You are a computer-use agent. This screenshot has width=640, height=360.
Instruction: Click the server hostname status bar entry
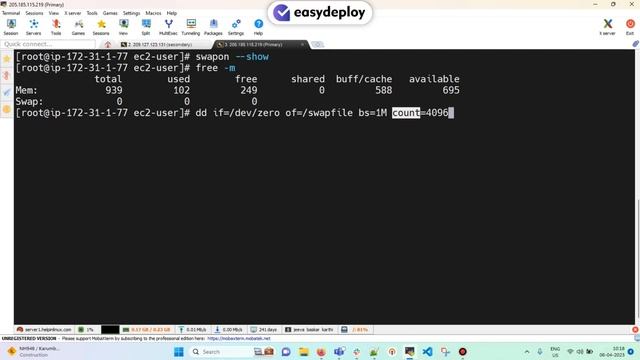click(44, 329)
